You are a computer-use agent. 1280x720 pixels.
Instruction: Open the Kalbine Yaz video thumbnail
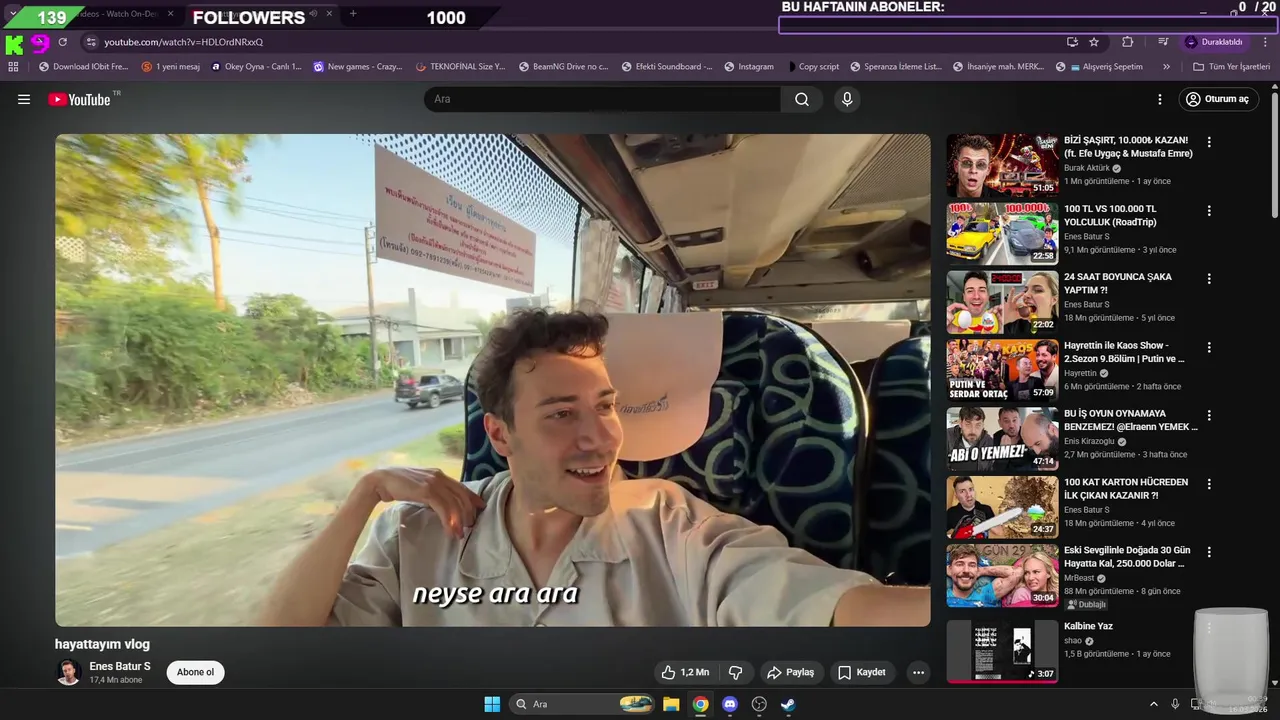(x=1002, y=650)
